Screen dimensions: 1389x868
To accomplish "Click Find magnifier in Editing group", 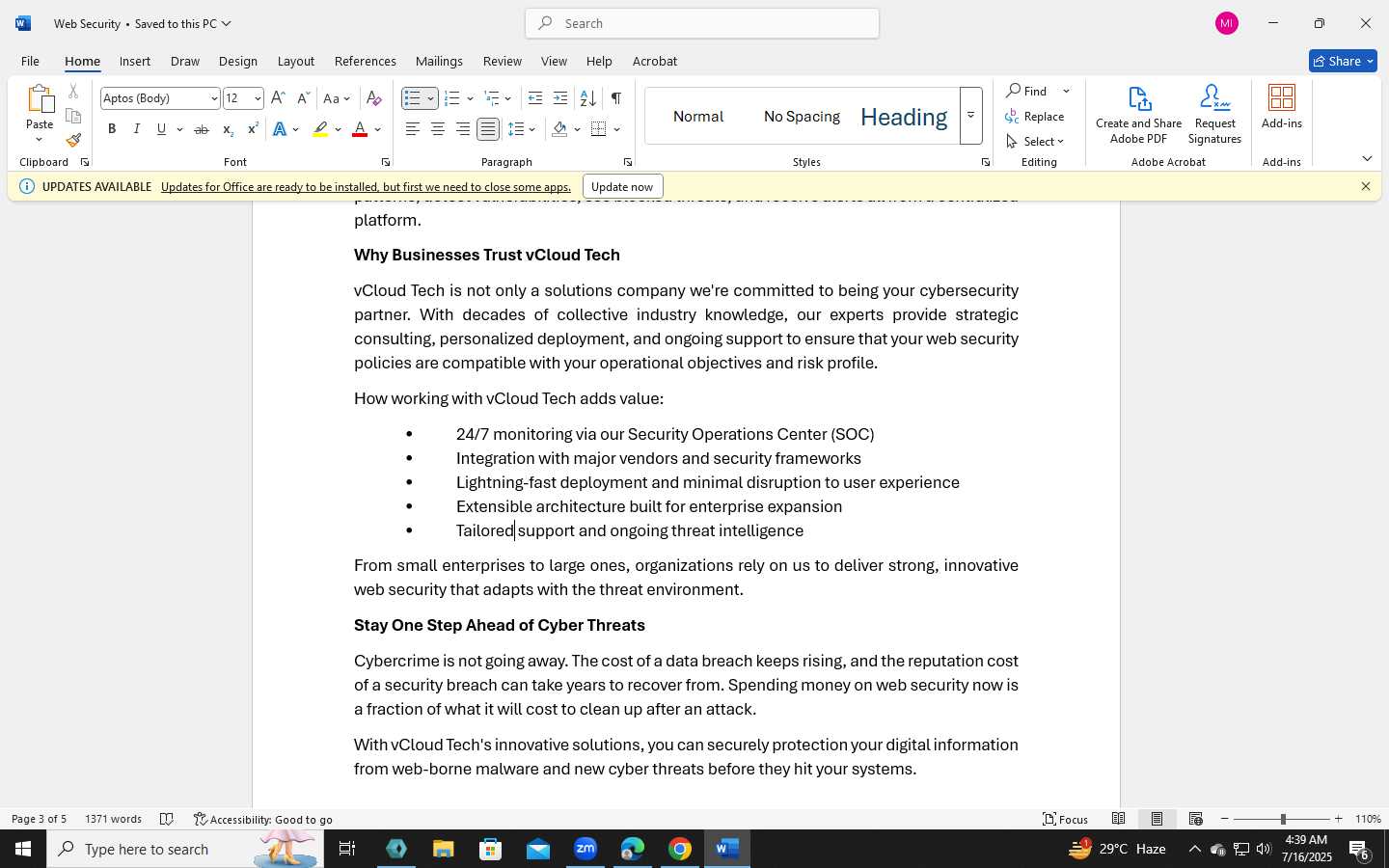I will pyautogui.click(x=1028, y=91).
